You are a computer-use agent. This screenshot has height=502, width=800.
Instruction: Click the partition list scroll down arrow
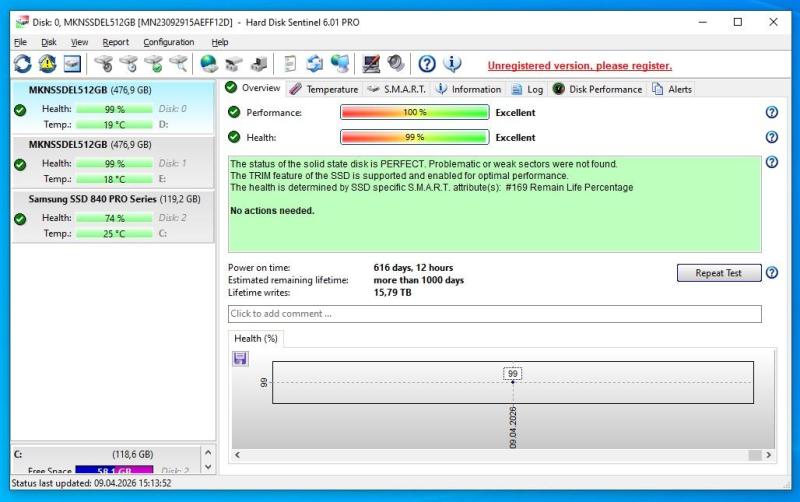208,467
